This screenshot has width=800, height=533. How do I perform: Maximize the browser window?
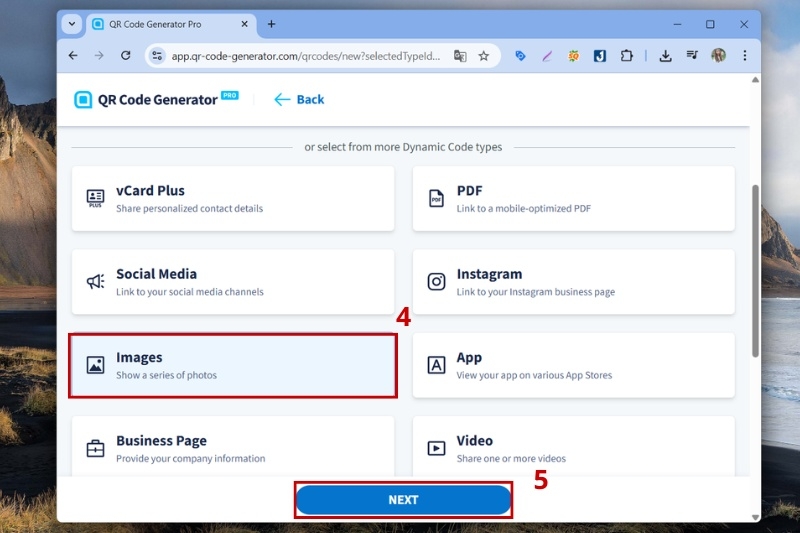(710, 24)
